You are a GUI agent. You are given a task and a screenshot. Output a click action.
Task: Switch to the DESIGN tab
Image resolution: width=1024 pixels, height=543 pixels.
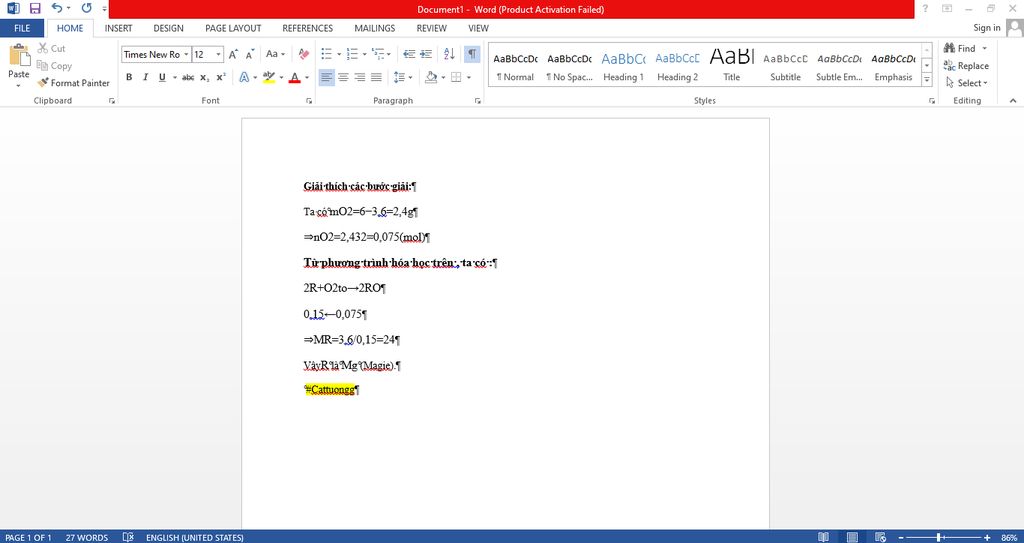(x=168, y=28)
